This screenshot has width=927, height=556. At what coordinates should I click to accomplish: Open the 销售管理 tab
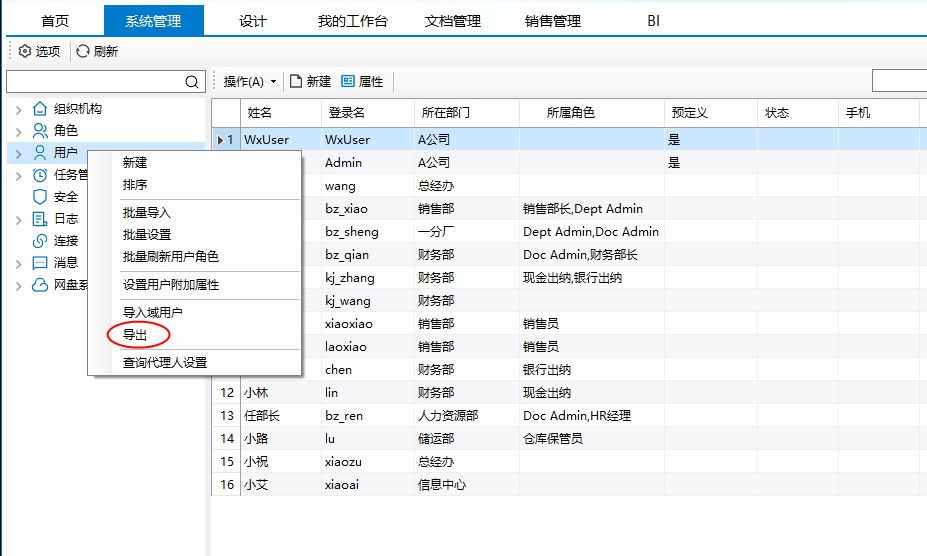pyautogui.click(x=553, y=21)
